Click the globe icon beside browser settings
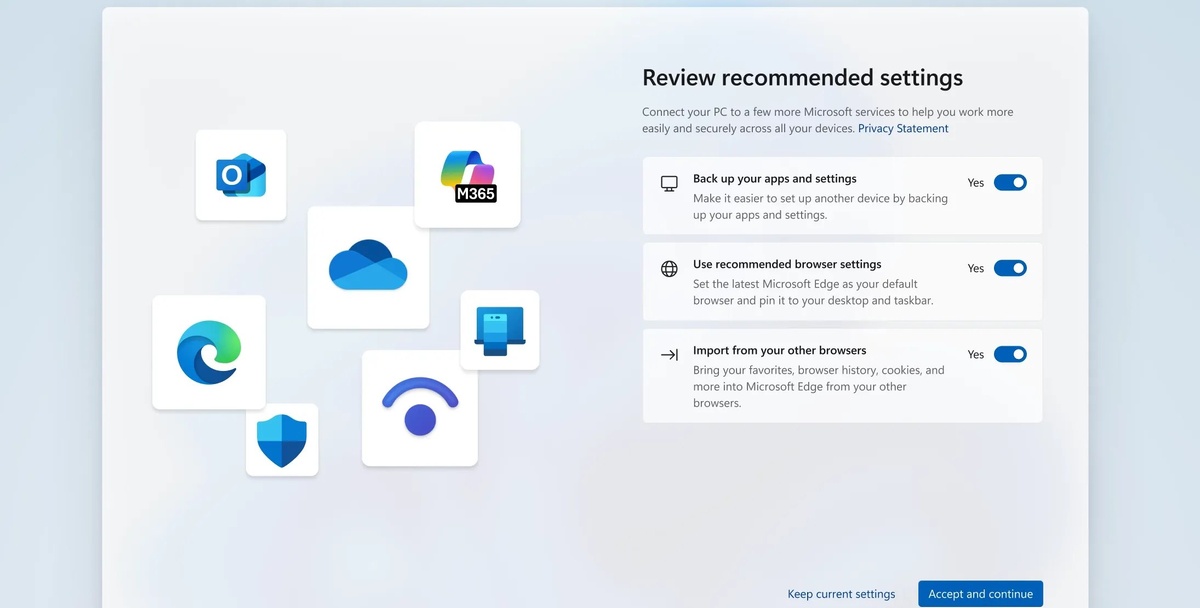Image resolution: width=1200 pixels, height=608 pixels. point(669,269)
